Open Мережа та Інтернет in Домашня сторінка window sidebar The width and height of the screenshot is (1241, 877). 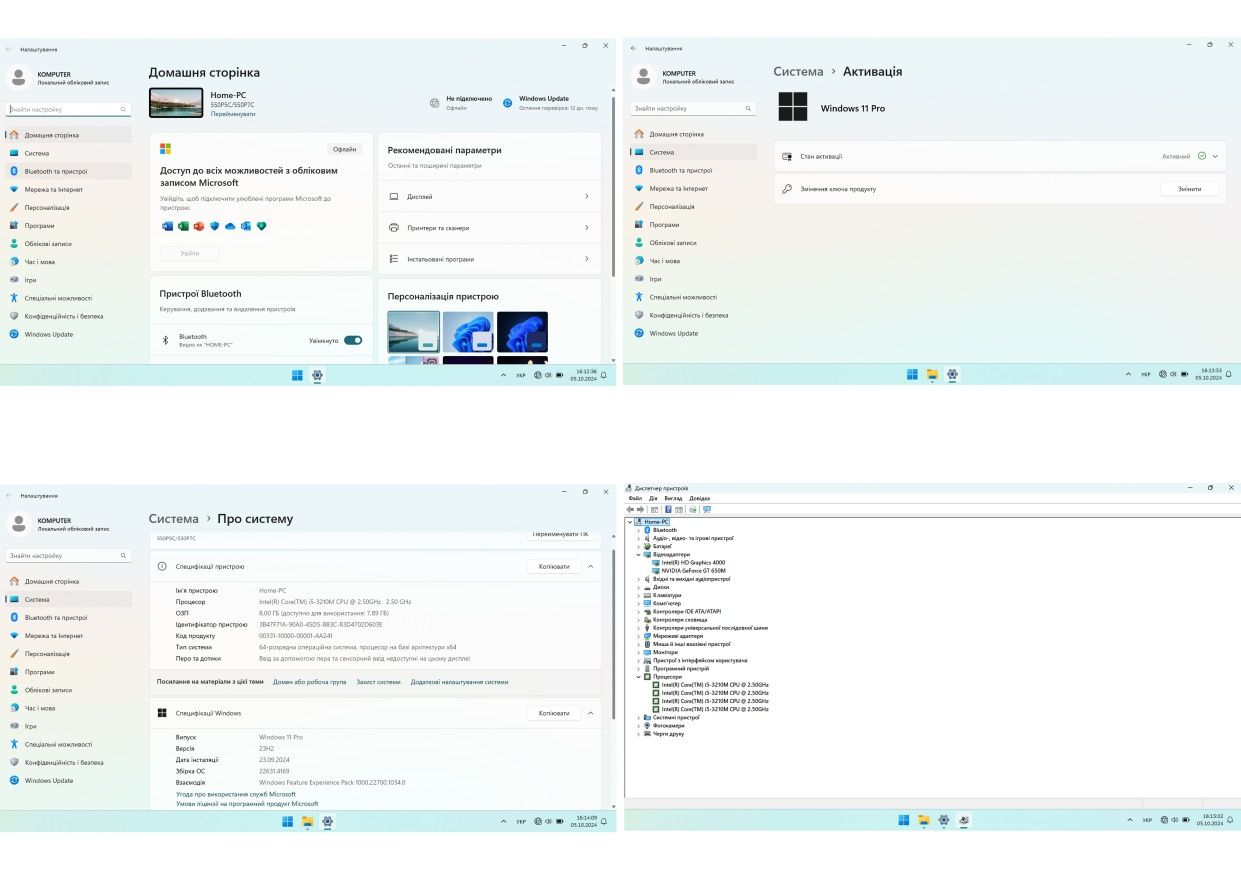point(68,189)
